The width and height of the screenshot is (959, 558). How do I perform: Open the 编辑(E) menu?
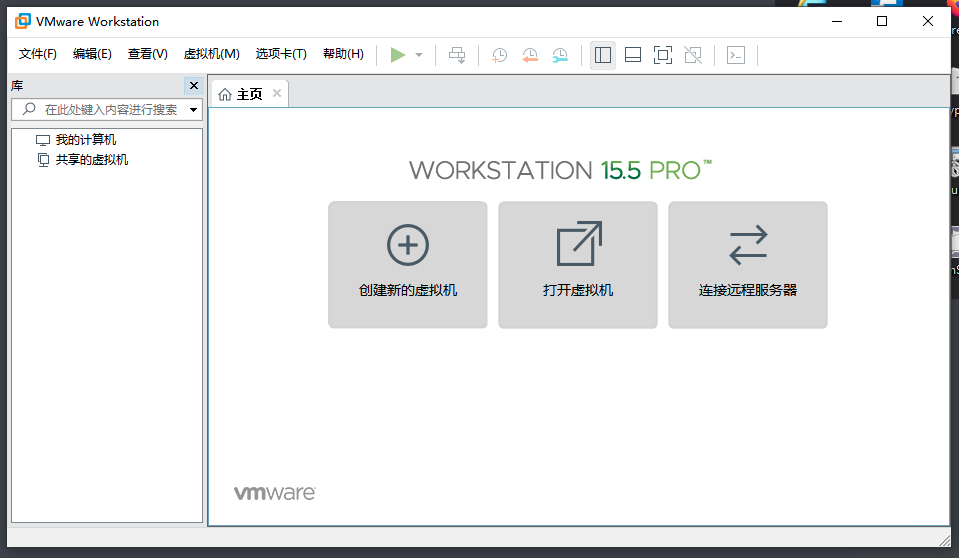[92, 54]
